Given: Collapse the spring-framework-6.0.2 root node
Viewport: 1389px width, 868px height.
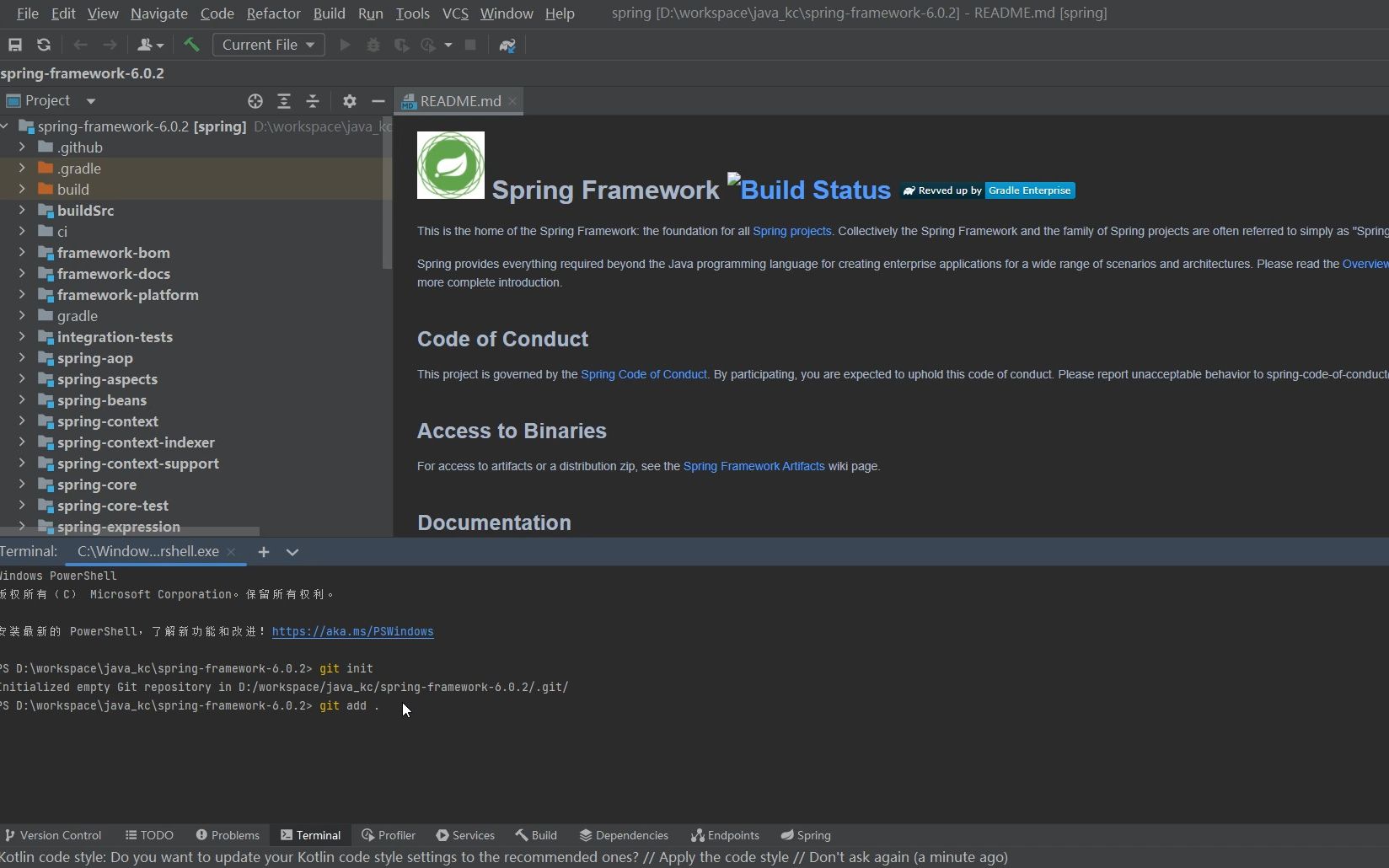Looking at the screenshot, I should point(6,126).
